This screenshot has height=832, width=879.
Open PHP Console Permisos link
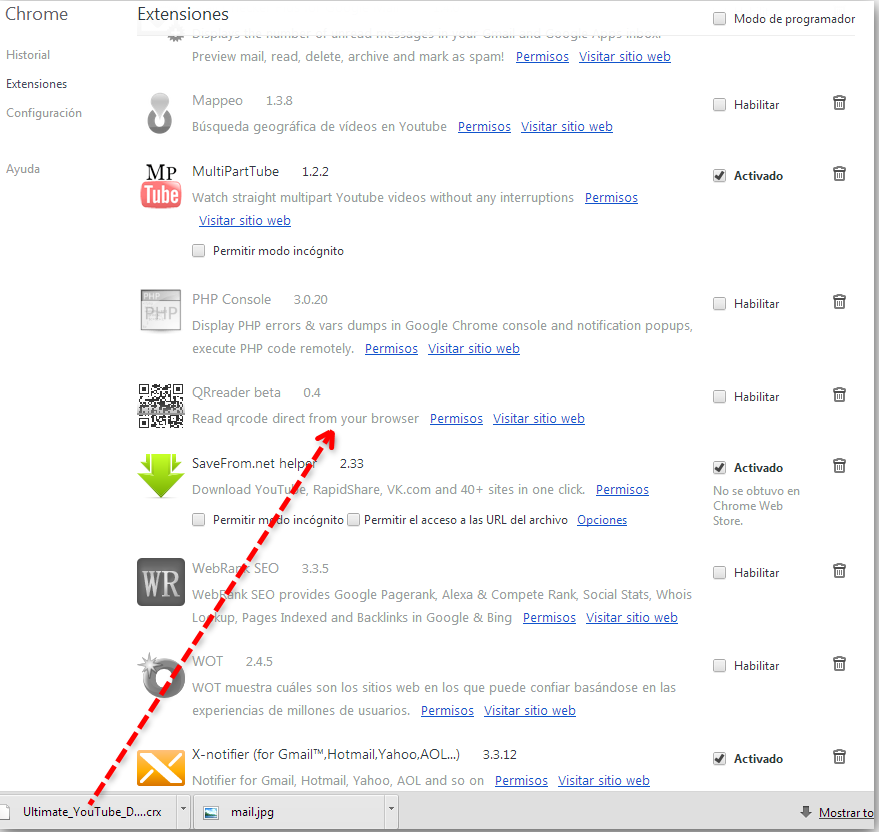(391, 349)
